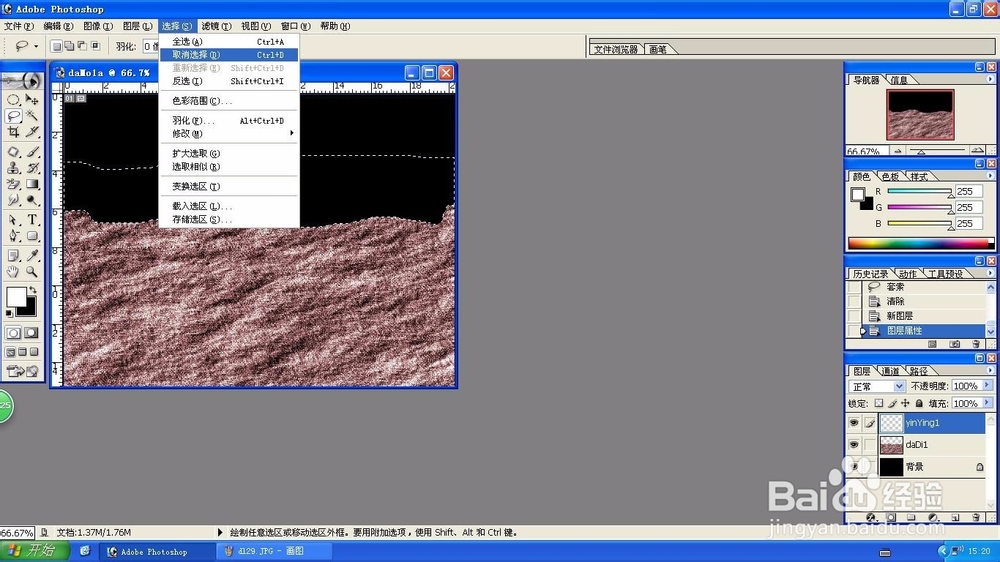Create new snapshot in History panel
This screenshot has width=1000, height=562.
click(x=955, y=344)
